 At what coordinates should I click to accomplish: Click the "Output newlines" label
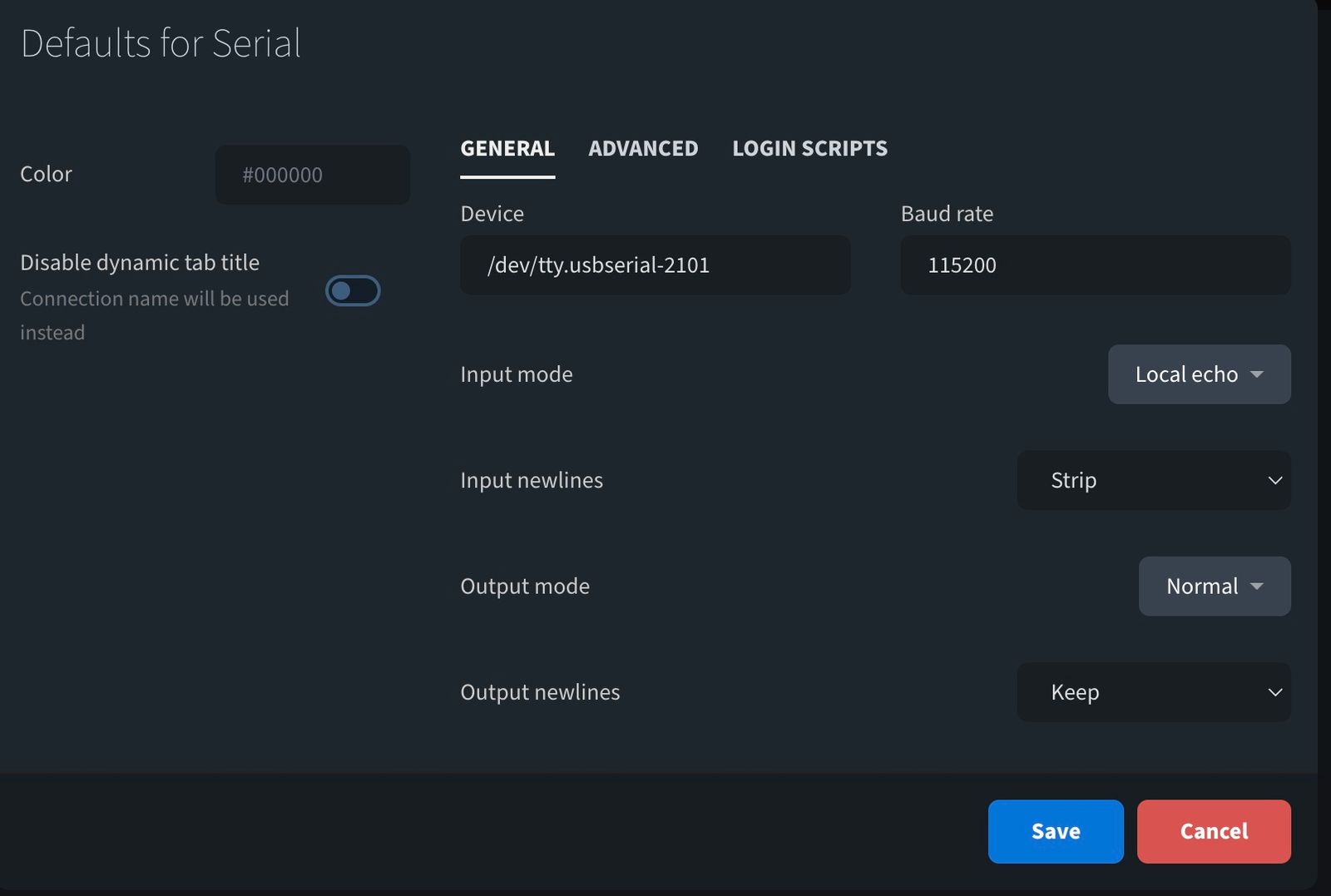point(540,692)
